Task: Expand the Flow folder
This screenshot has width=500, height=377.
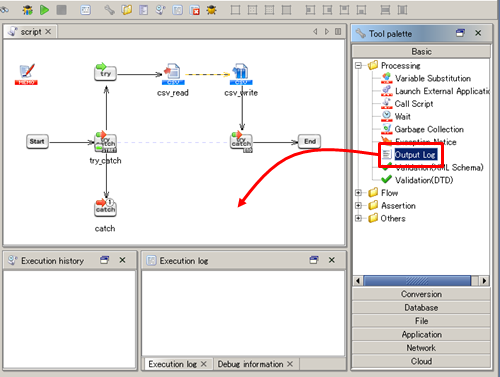Action: [x=358, y=193]
